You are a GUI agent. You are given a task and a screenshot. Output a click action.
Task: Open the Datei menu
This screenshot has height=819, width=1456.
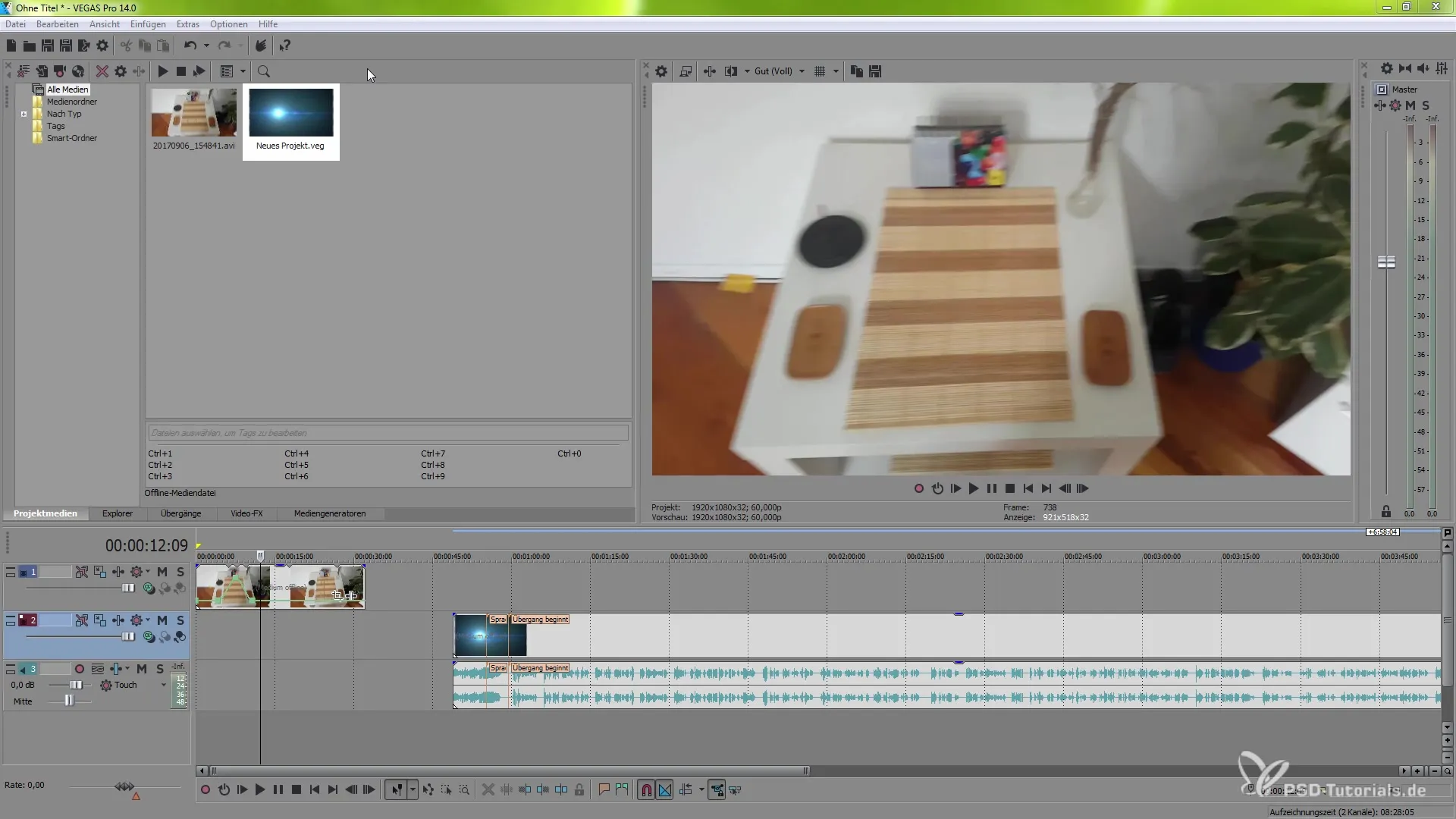(15, 24)
